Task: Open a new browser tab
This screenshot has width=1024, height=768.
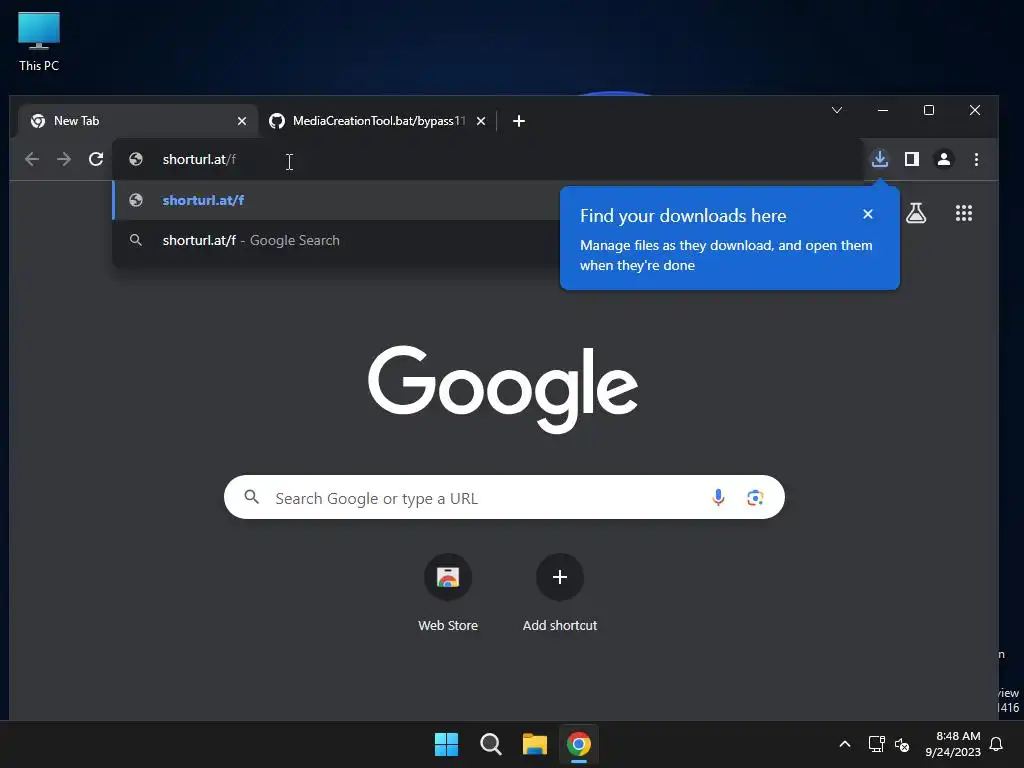Action: [519, 121]
